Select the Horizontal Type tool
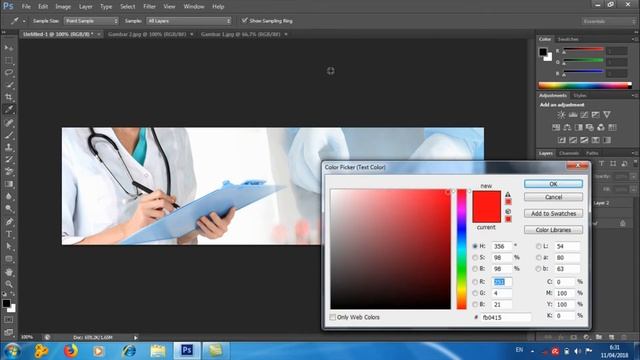Image resolution: width=640 pixels, height=360 pixels. click(x=9, y=234)
